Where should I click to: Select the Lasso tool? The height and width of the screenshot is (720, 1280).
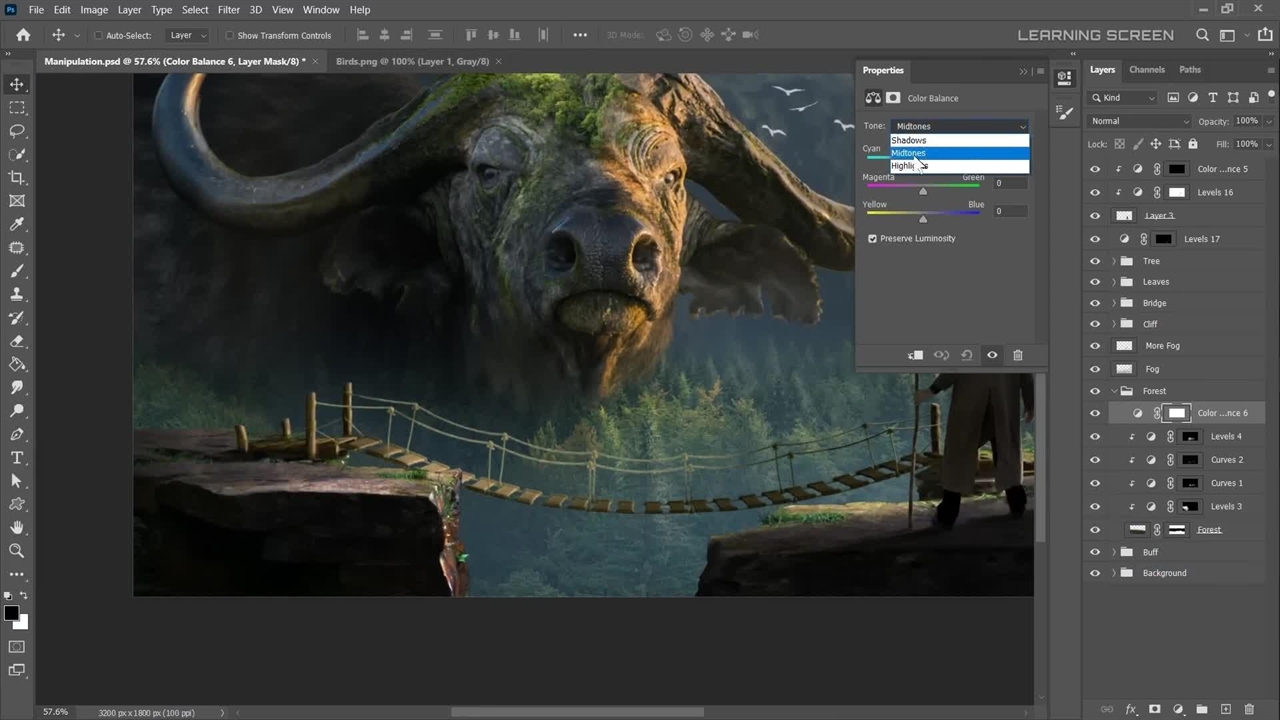point(17,131)
